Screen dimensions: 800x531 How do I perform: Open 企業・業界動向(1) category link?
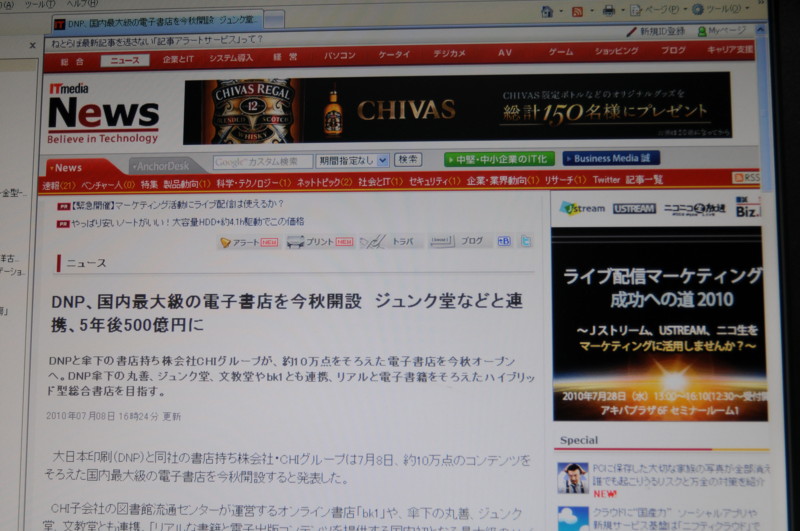coord(503,181)
